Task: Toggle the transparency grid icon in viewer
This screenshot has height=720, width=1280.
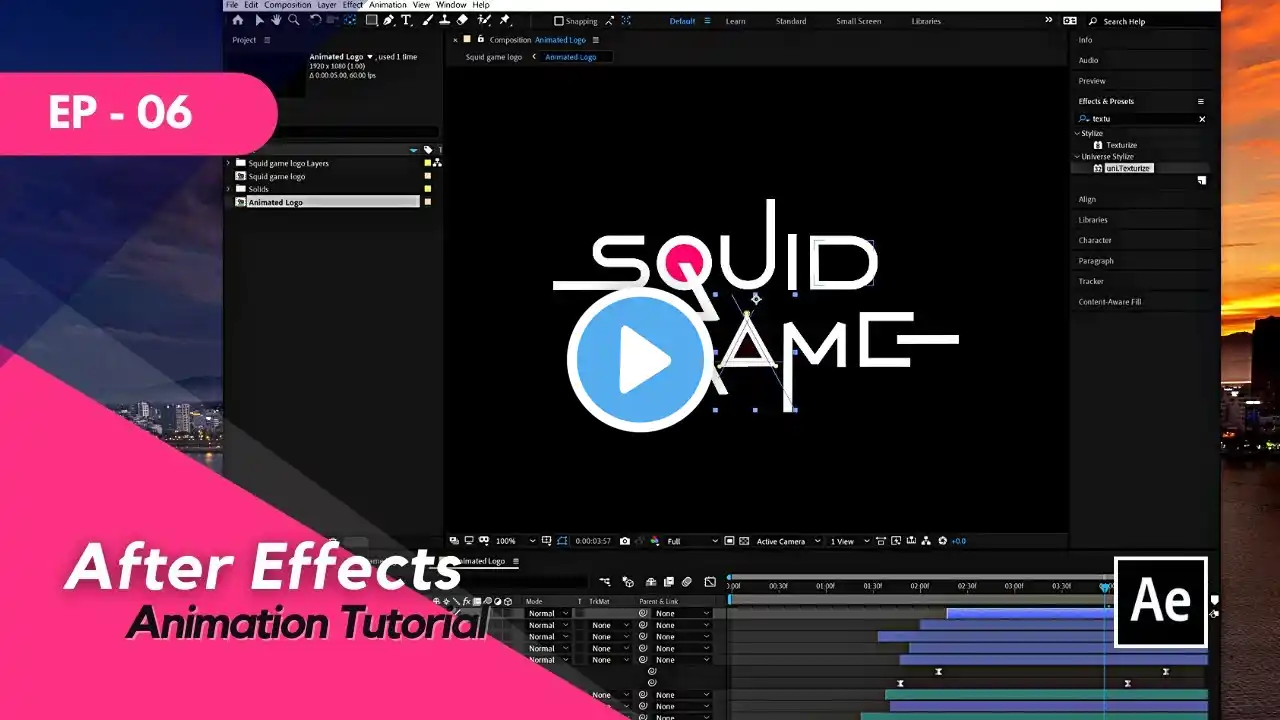Action: pos(745,541)
